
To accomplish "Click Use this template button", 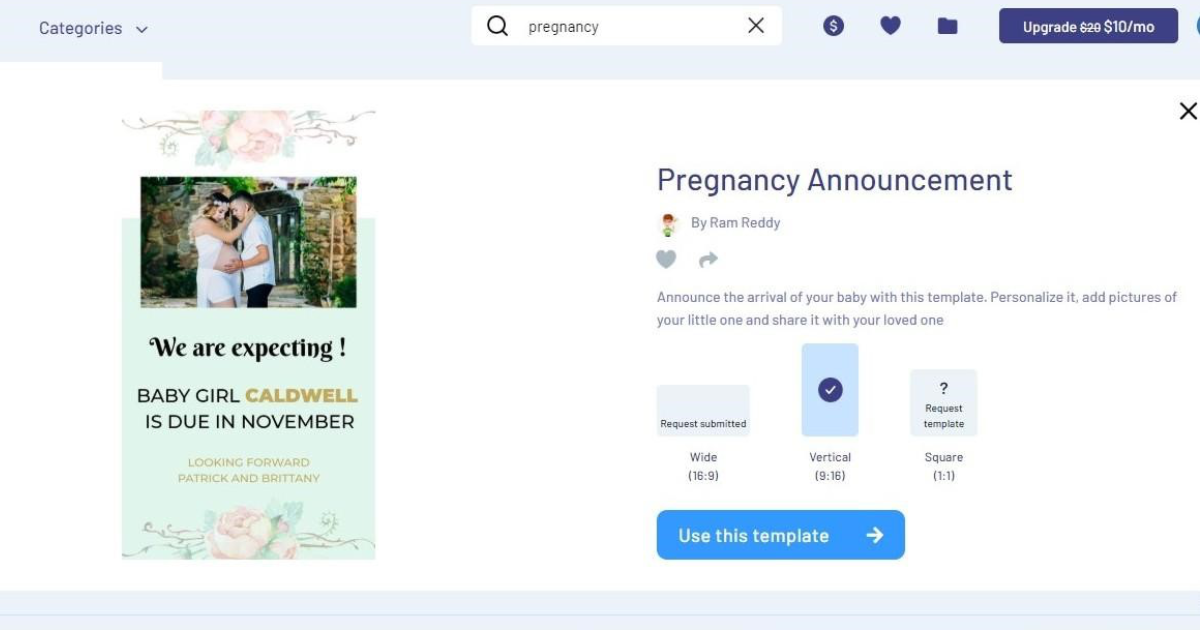I will 781,535.
